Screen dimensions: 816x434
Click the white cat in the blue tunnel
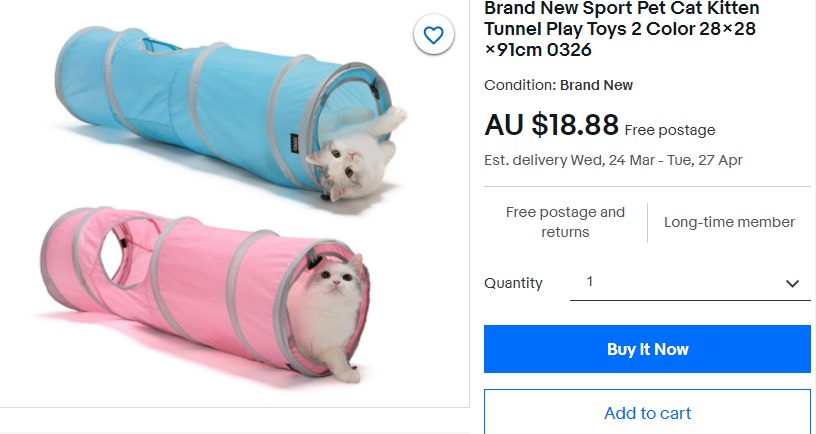coord(353,160)
